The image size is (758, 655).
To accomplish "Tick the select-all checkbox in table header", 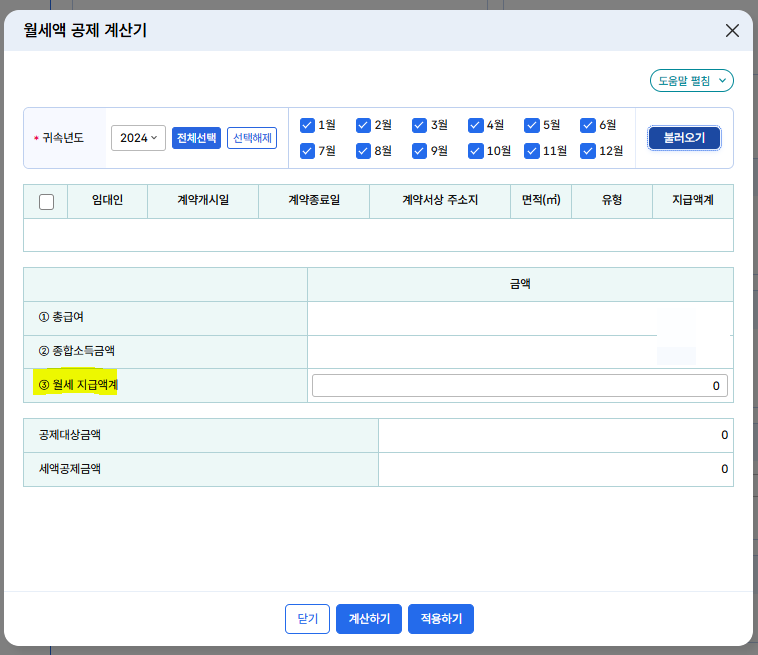I will coord(46,202).
